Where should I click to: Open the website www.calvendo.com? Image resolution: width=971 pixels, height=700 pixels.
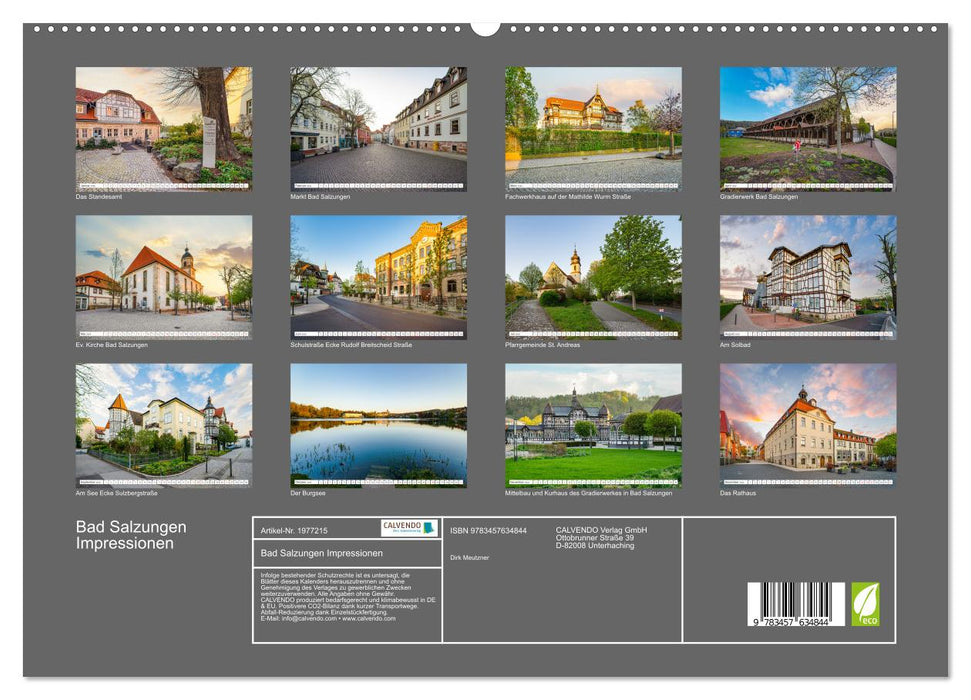coord(369,620)
